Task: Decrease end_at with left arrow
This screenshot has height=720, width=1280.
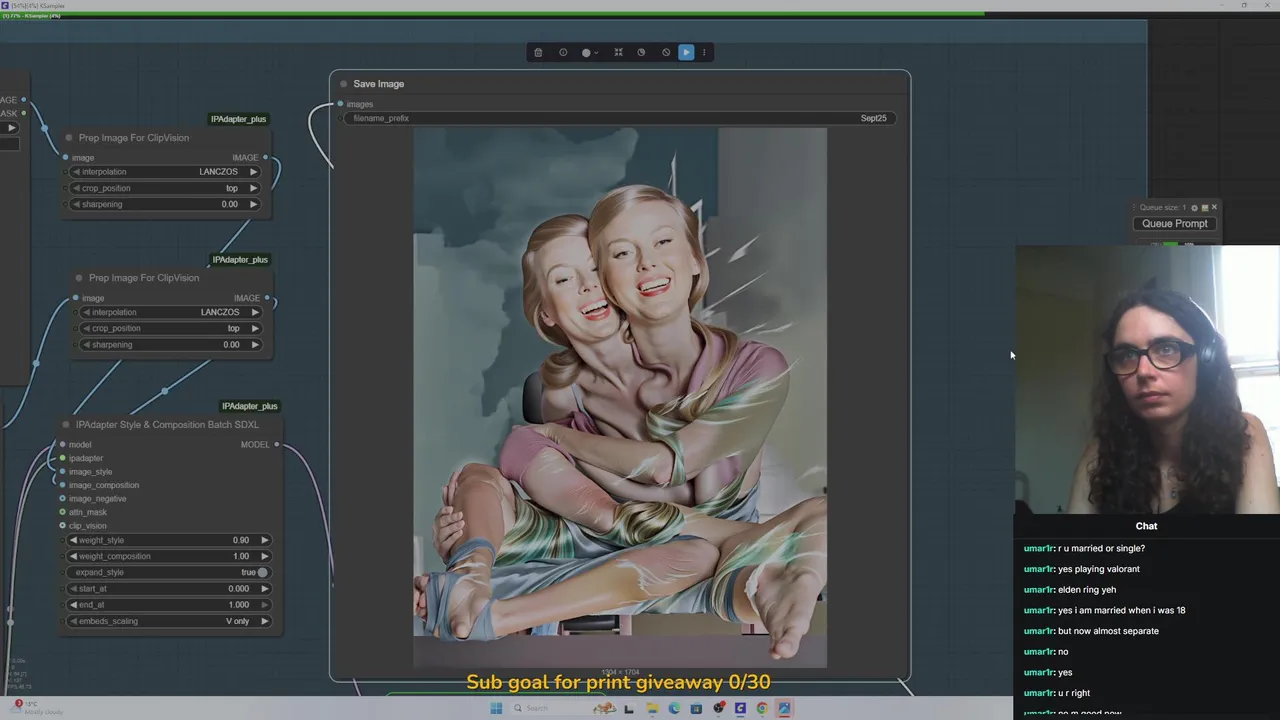Action: tap(73, 605)
